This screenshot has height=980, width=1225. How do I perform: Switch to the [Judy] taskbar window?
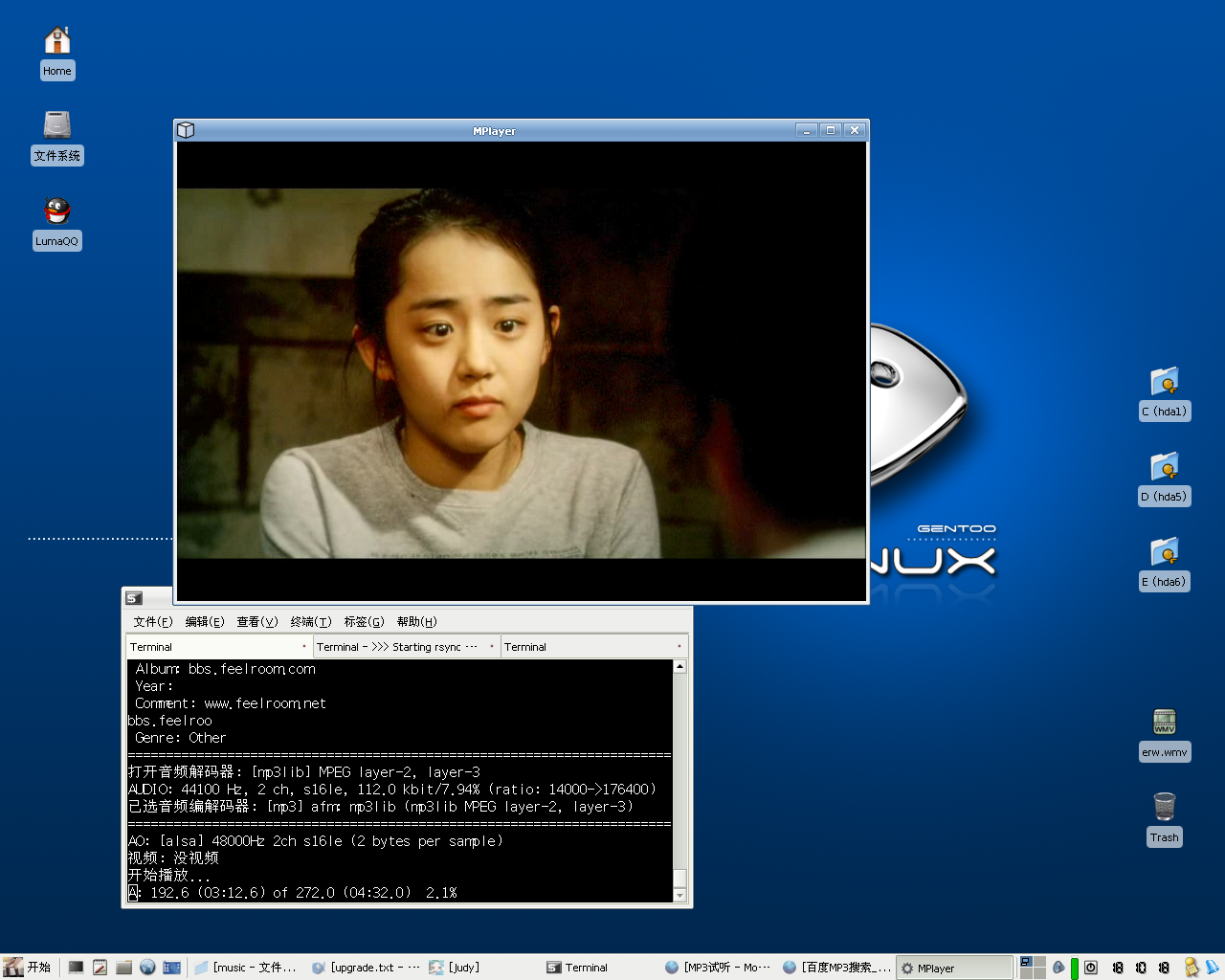coord(482,968)
